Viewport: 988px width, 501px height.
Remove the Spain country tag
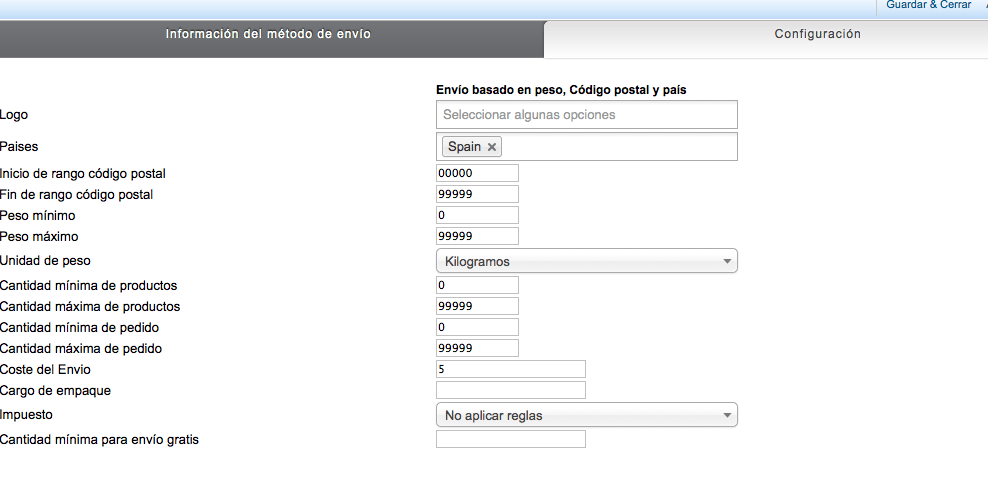tap(491, 147)
